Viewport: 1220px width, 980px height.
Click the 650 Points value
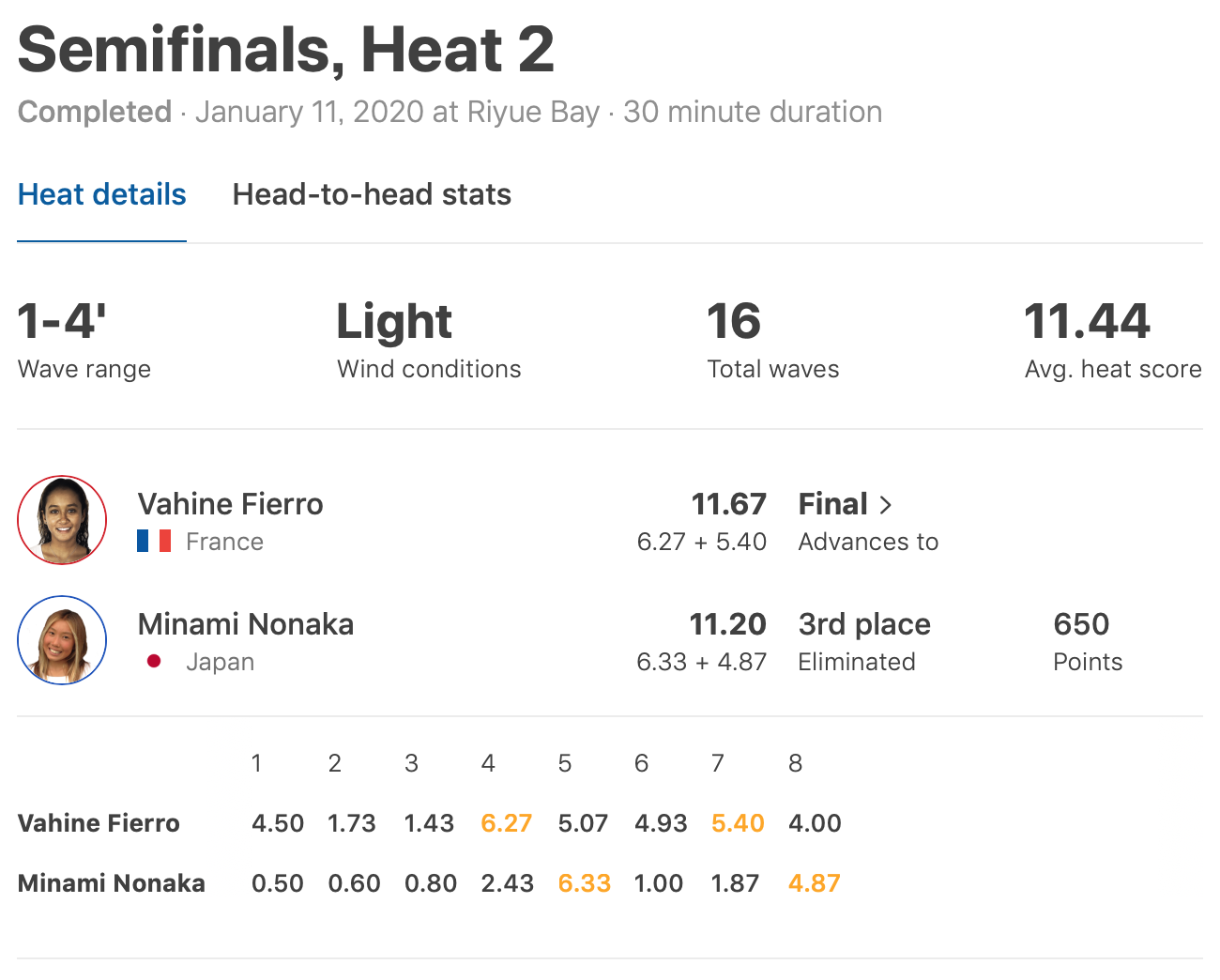tap(1081, 624)
